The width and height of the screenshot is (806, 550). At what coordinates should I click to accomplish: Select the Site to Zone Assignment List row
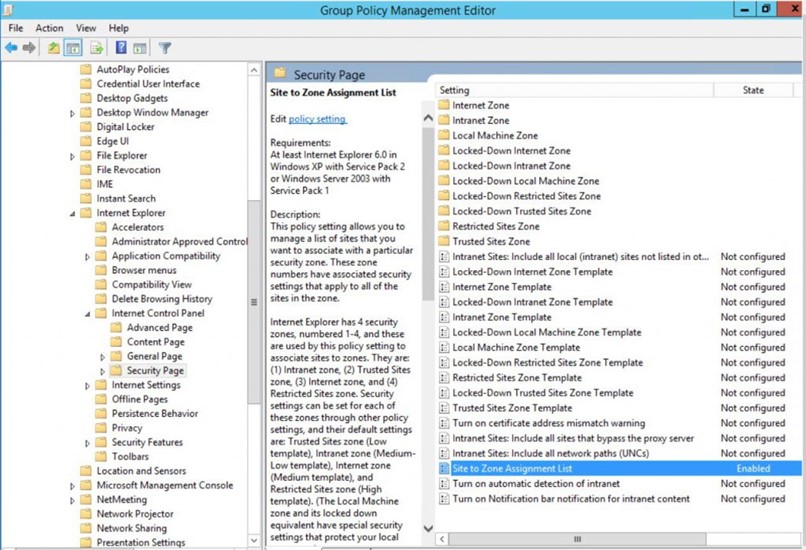(619, 468)
